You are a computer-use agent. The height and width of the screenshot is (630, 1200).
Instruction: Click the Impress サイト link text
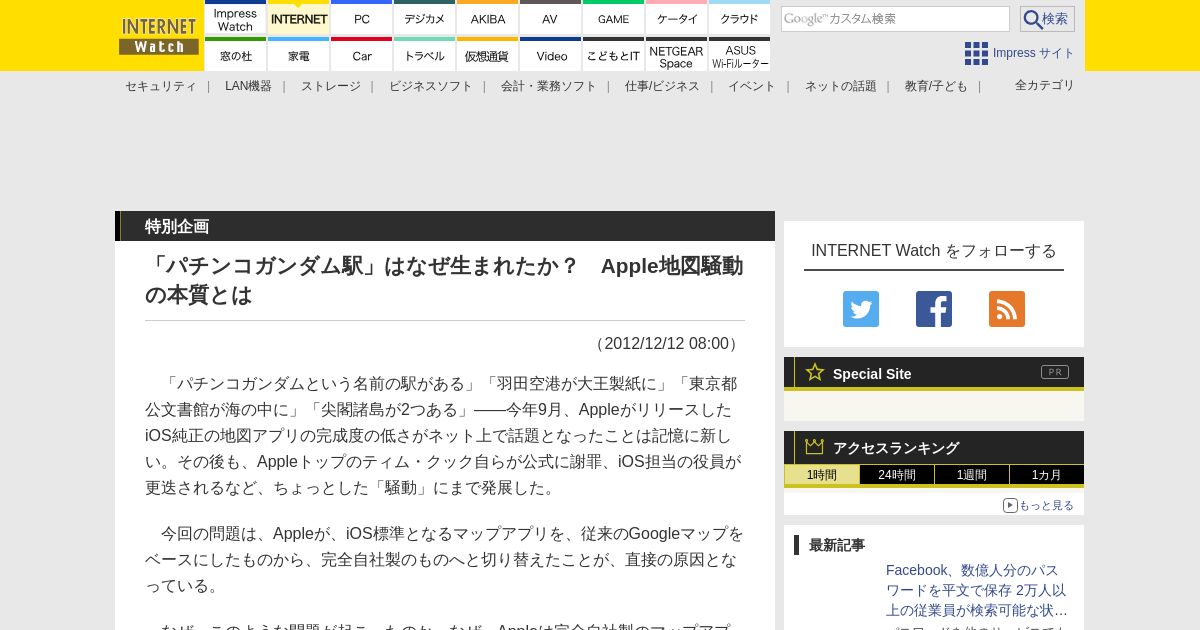coord(1034,53)
